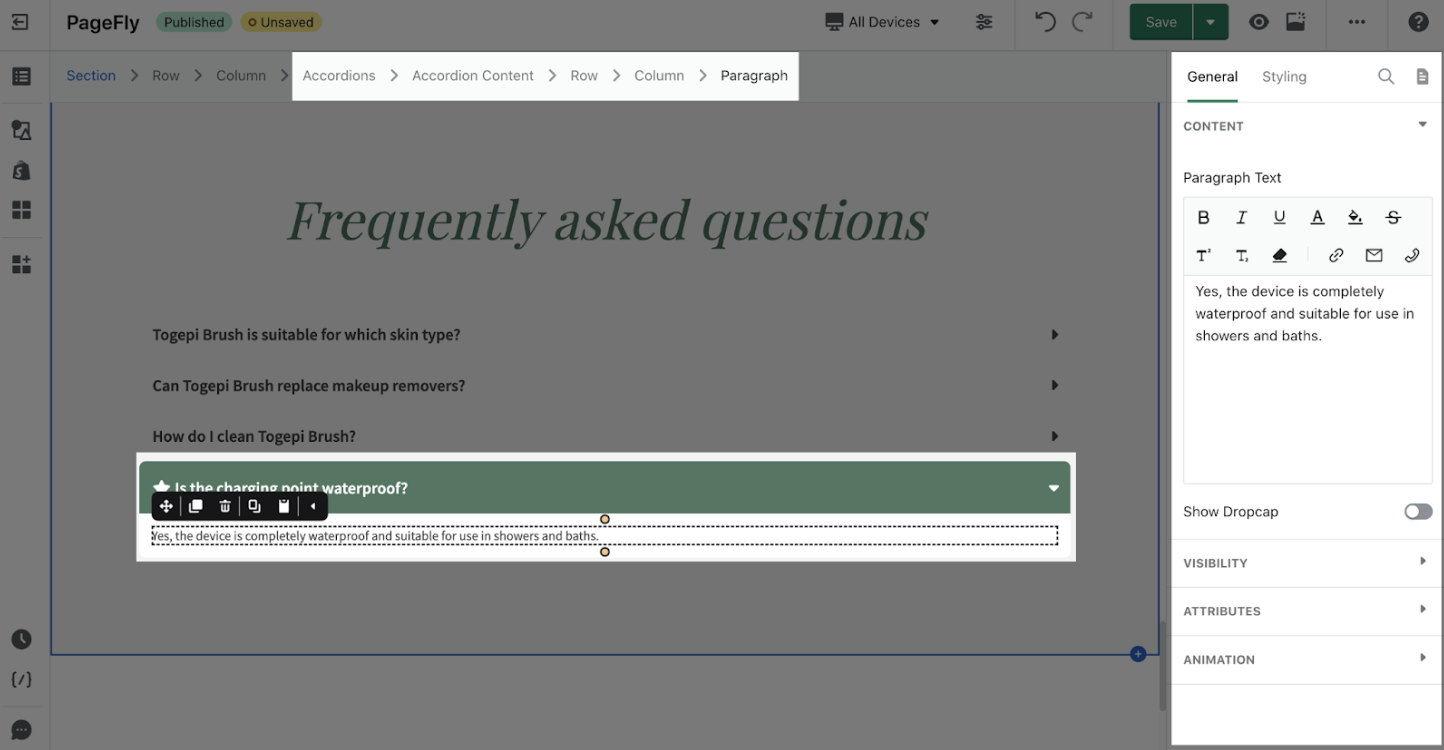Open the custom code editor icon
This screenshot has width=1444, height=750.
click(21, 680)
